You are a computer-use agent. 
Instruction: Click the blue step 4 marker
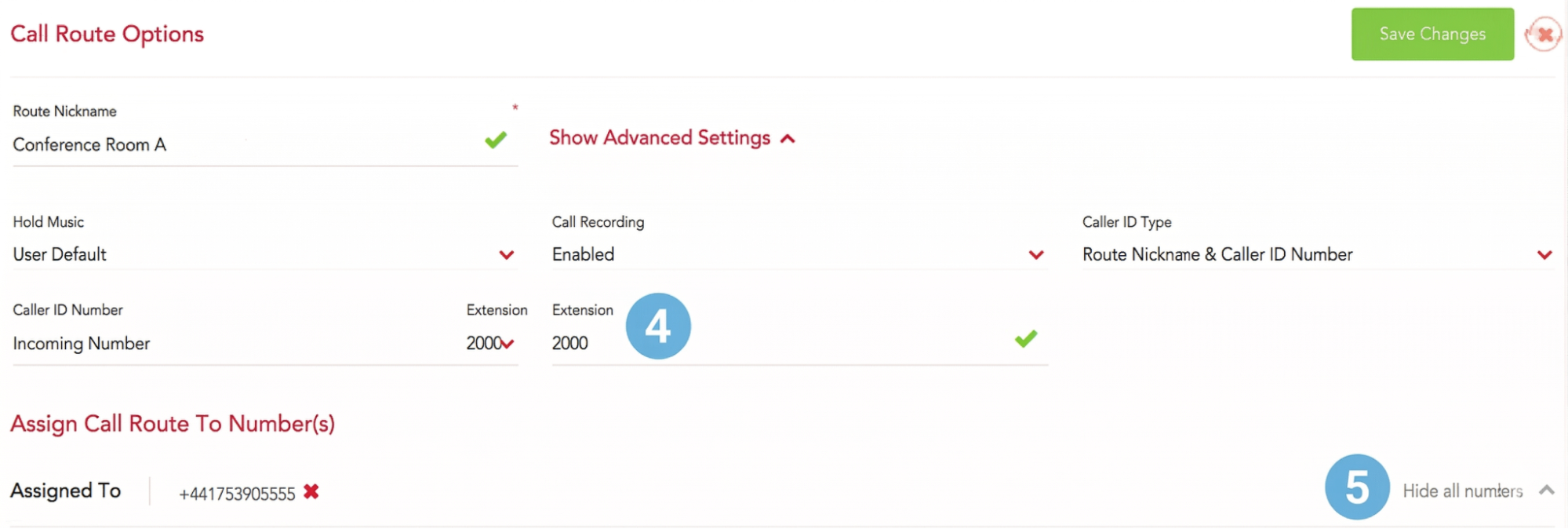coord(658,326)
